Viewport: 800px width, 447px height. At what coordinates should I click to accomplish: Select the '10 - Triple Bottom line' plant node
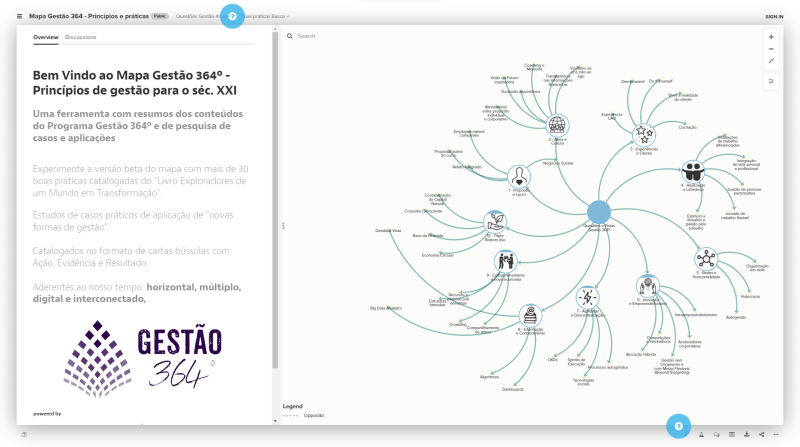495,222
